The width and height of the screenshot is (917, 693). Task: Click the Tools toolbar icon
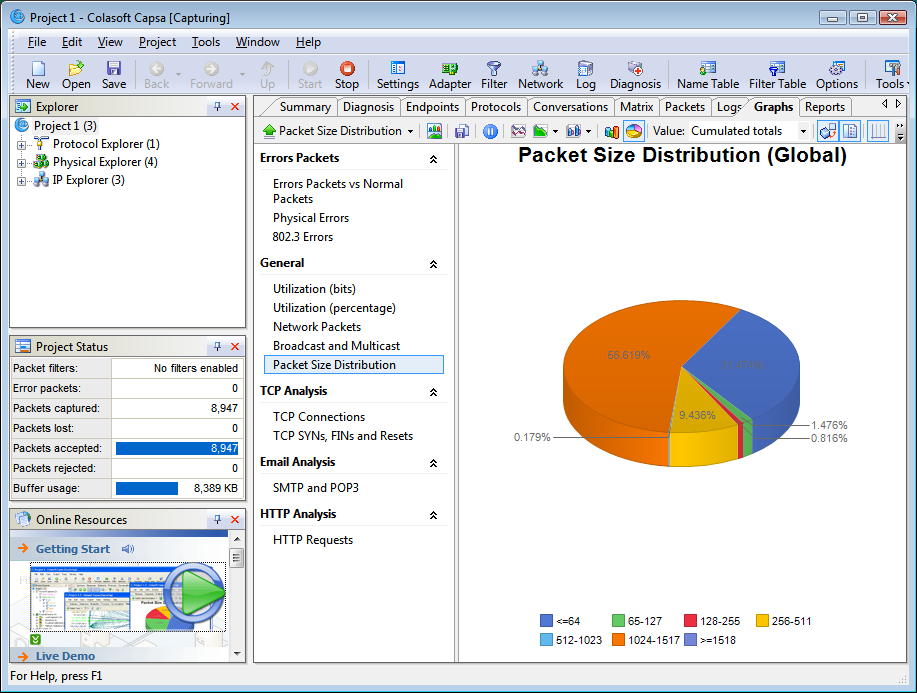[892, 75]
